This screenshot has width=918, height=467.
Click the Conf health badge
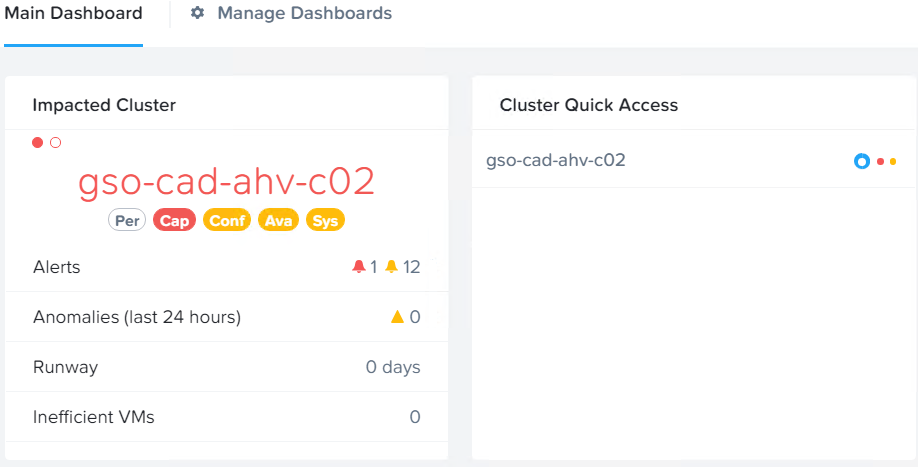point(227,221)
